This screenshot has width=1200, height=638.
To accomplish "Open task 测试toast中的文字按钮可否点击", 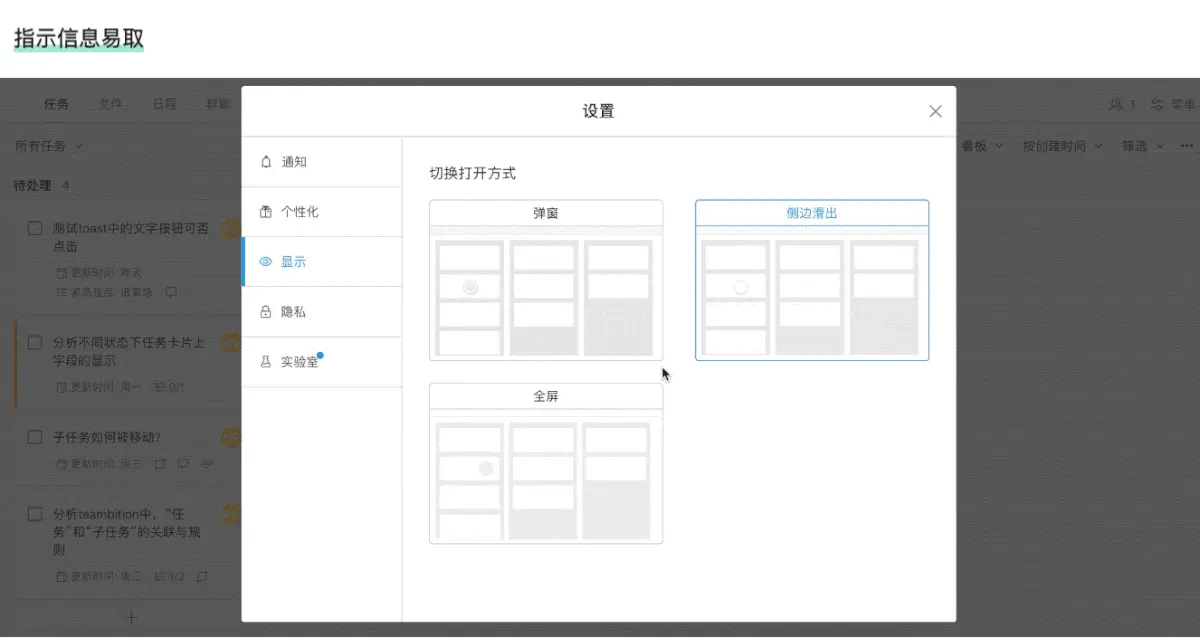I will pyautogui.click(x=131, y=237).
